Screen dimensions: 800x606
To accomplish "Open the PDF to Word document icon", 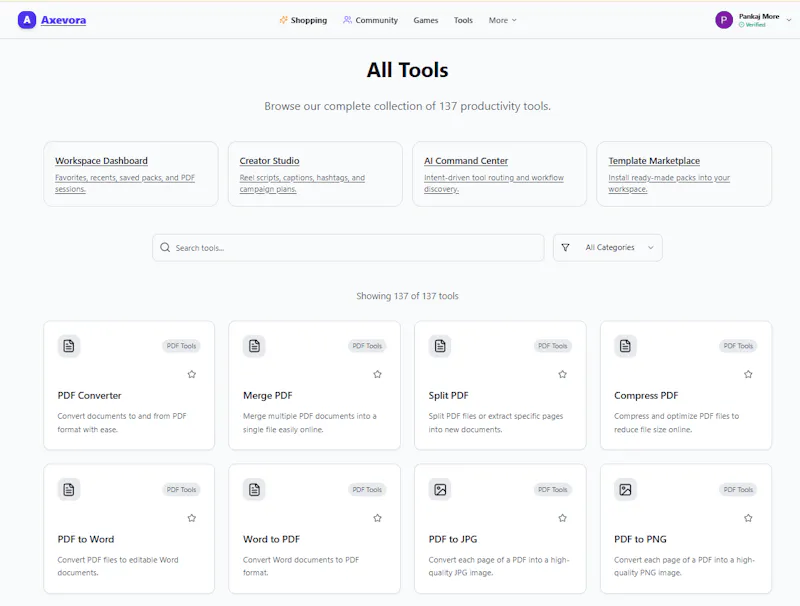I will [x=69, y=490].
